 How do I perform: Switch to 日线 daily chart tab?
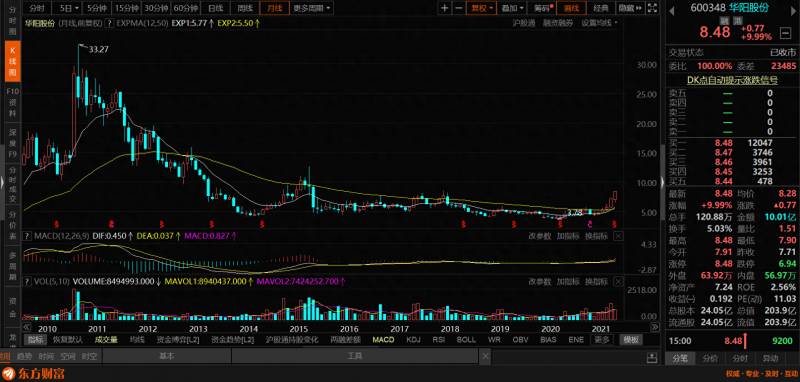[216, 8]
